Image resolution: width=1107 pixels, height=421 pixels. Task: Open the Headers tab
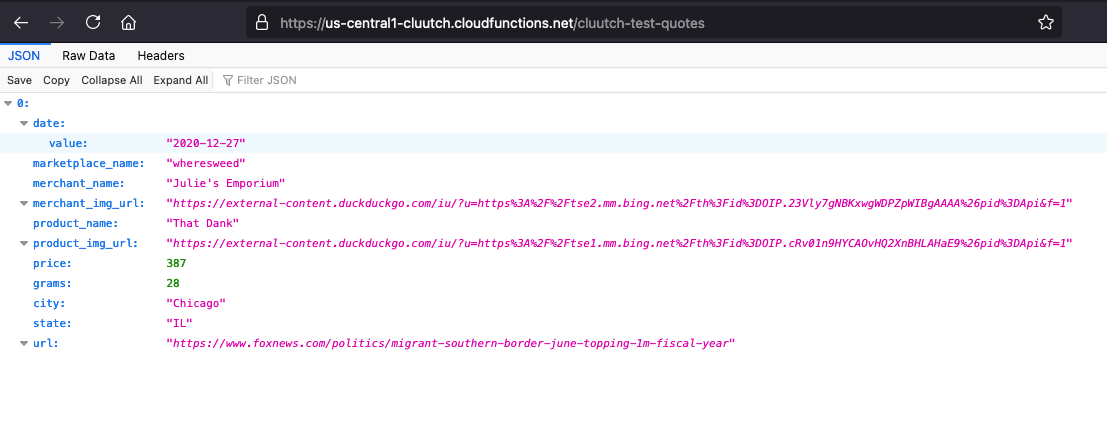tap(161, 56)
